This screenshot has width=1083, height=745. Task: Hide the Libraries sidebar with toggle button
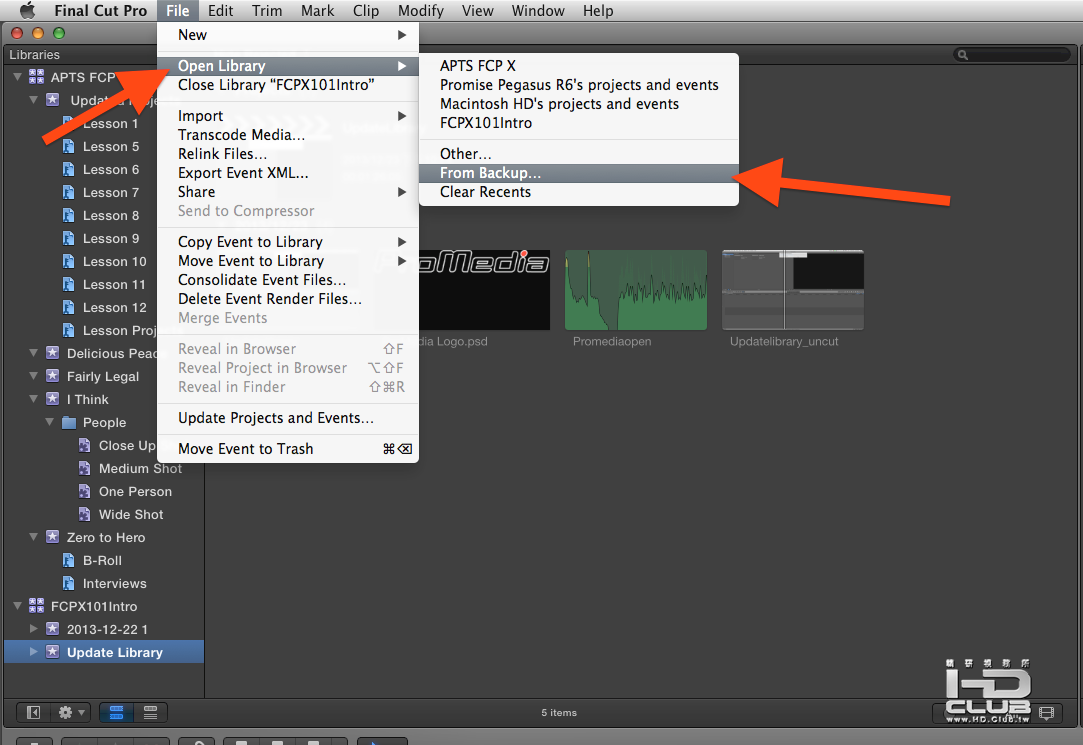click(33, 712)
